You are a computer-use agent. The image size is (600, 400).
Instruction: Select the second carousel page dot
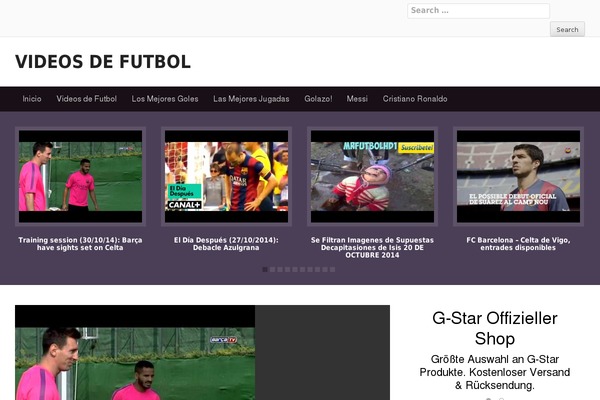tap(272, 269)
